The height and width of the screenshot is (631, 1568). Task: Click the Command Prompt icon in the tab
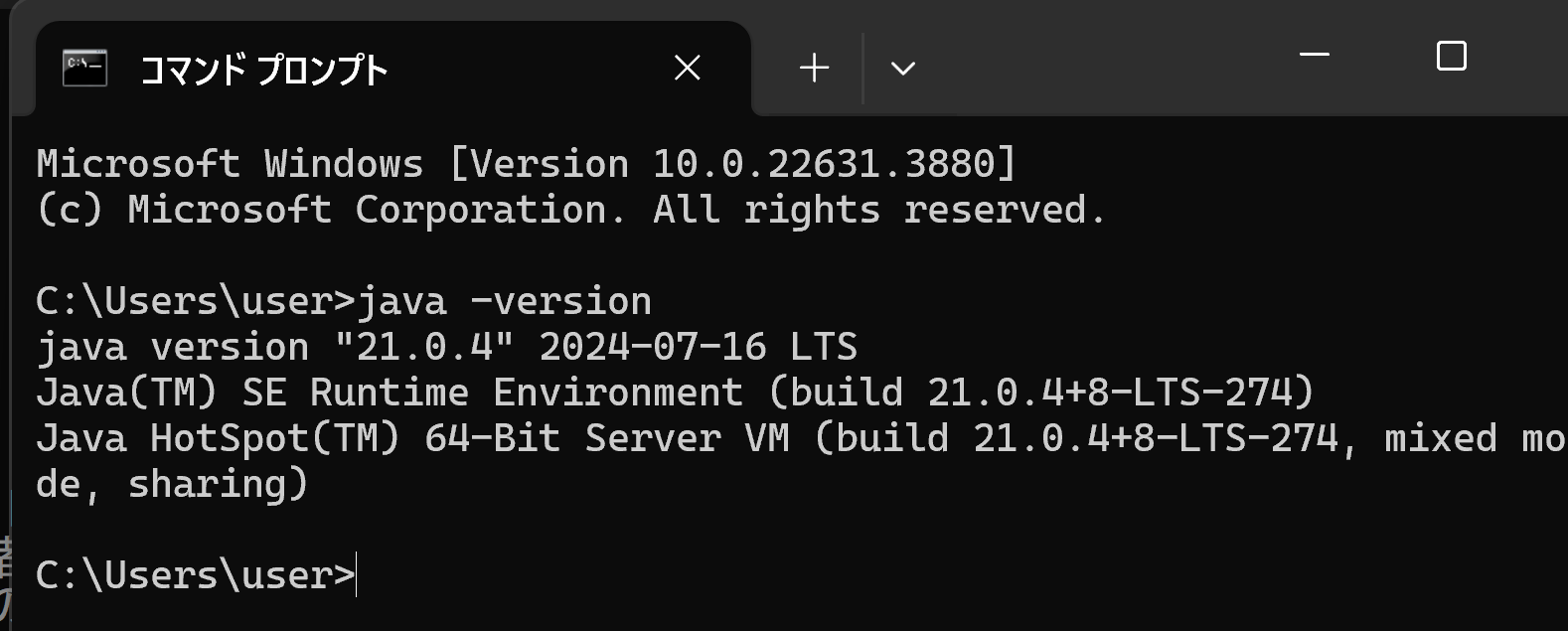pyautogui.click(x=84, y=69)
